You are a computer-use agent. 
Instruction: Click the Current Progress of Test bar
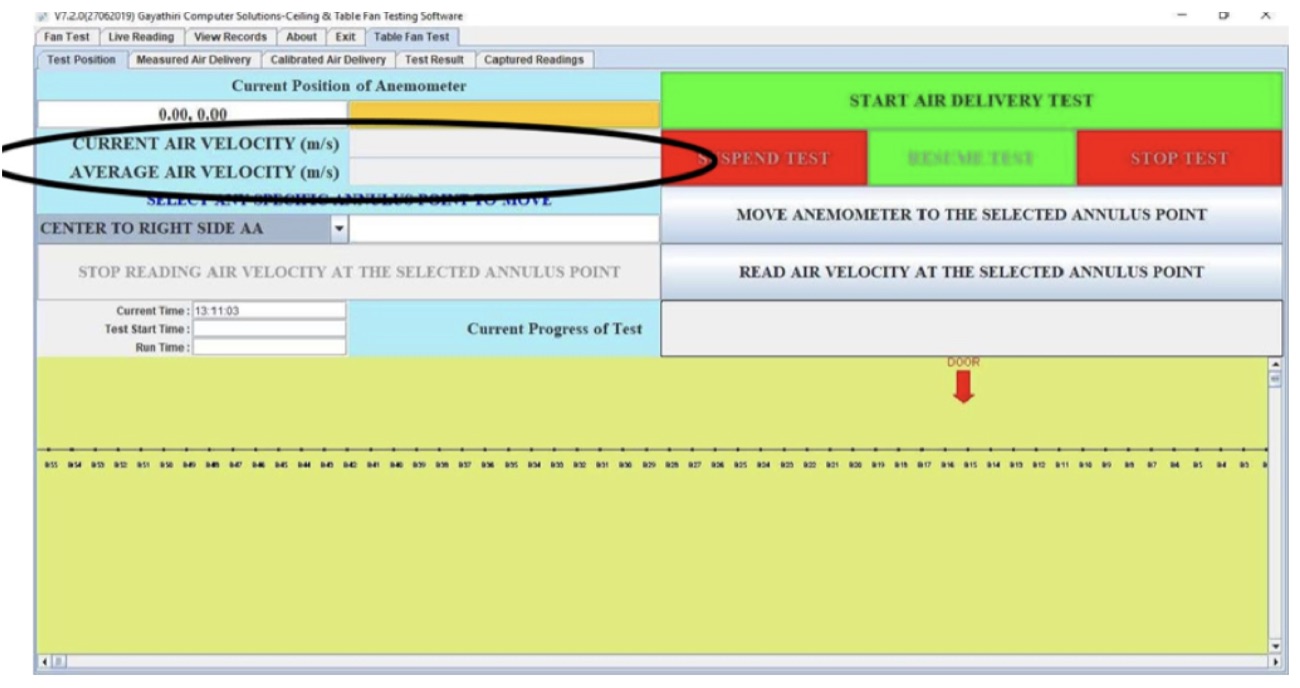(x=971, y=328)
